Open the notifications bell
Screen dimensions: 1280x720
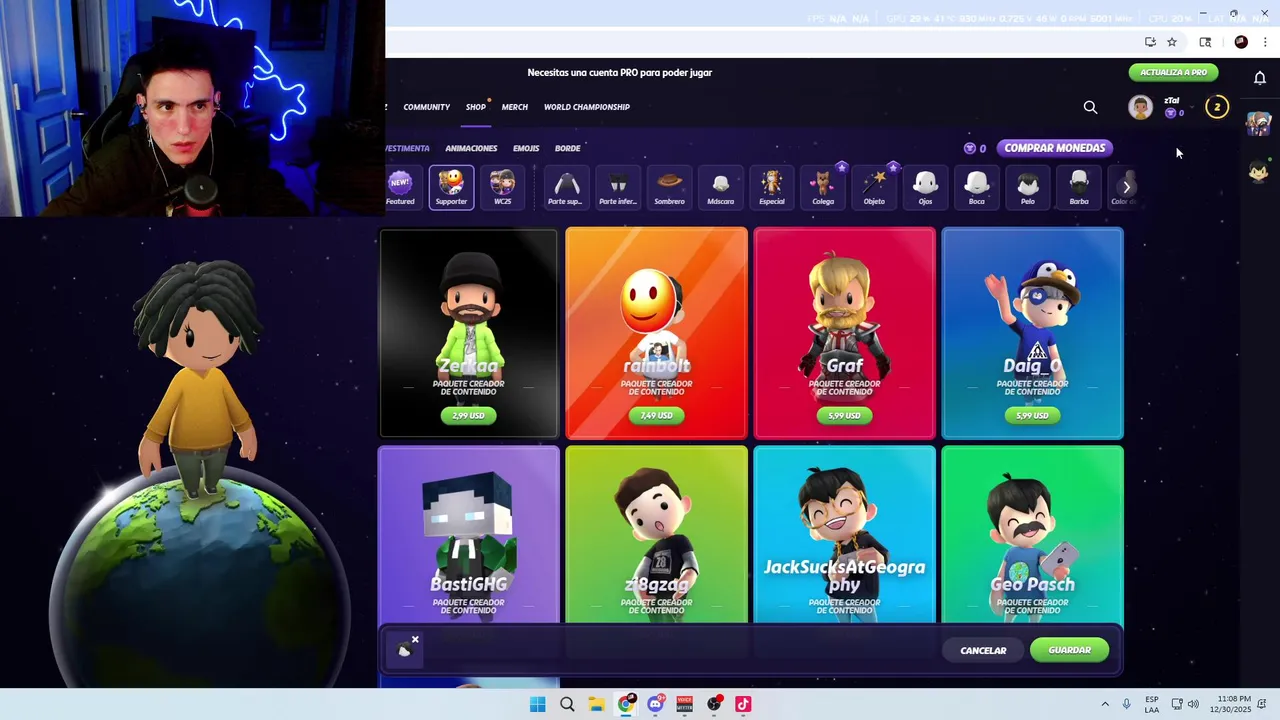point(1260,77)
